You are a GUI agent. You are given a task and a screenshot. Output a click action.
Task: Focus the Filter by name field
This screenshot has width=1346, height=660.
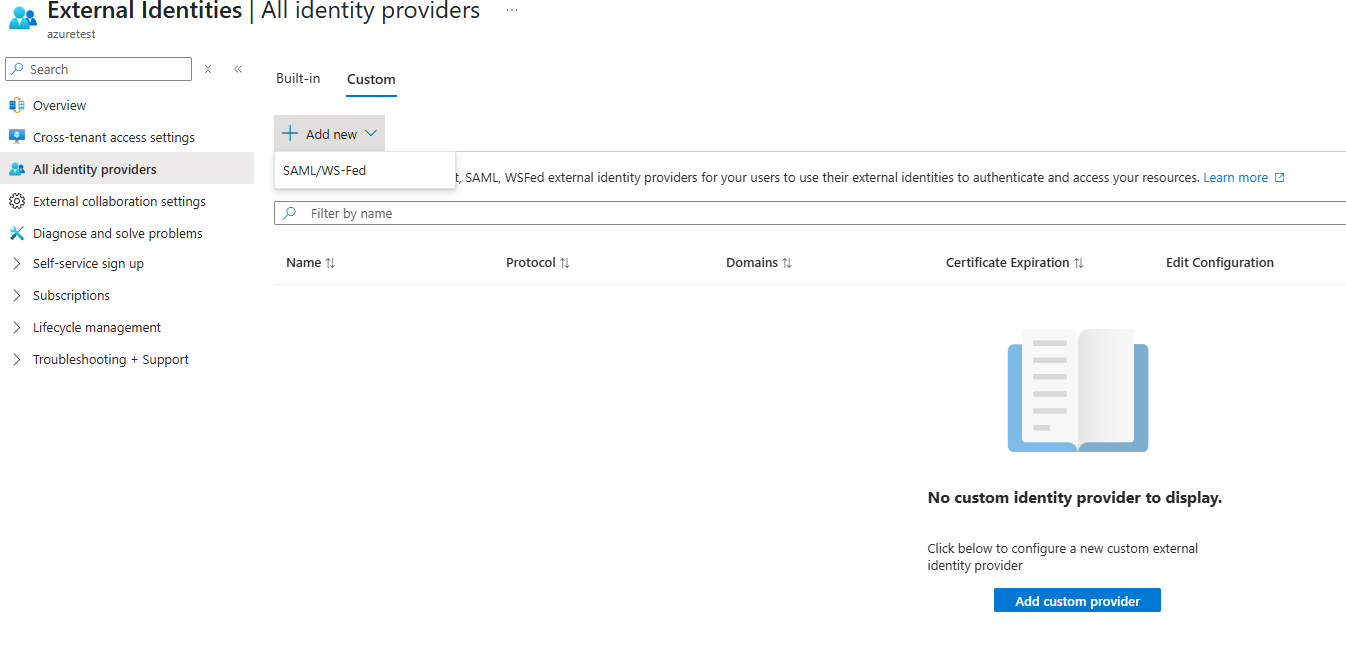[x=810, y=213]
